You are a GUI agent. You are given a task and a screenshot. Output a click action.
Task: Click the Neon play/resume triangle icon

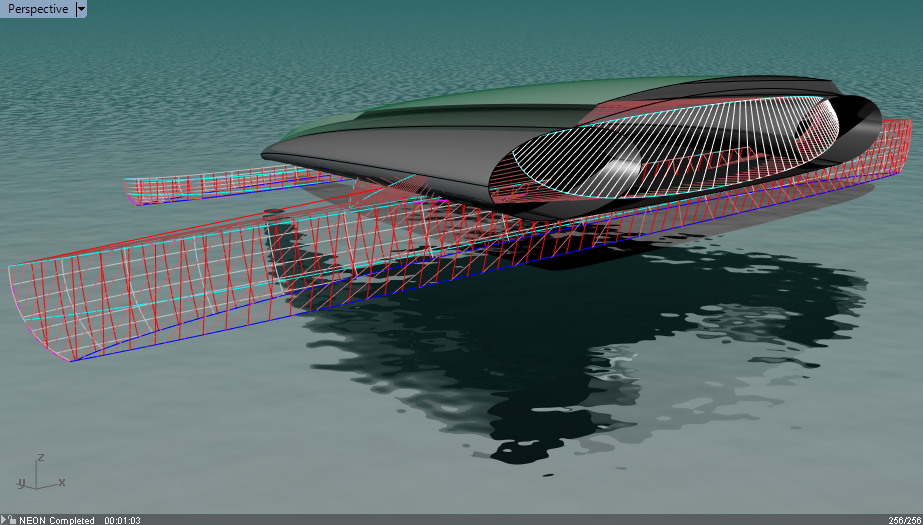tap(4, 520)
